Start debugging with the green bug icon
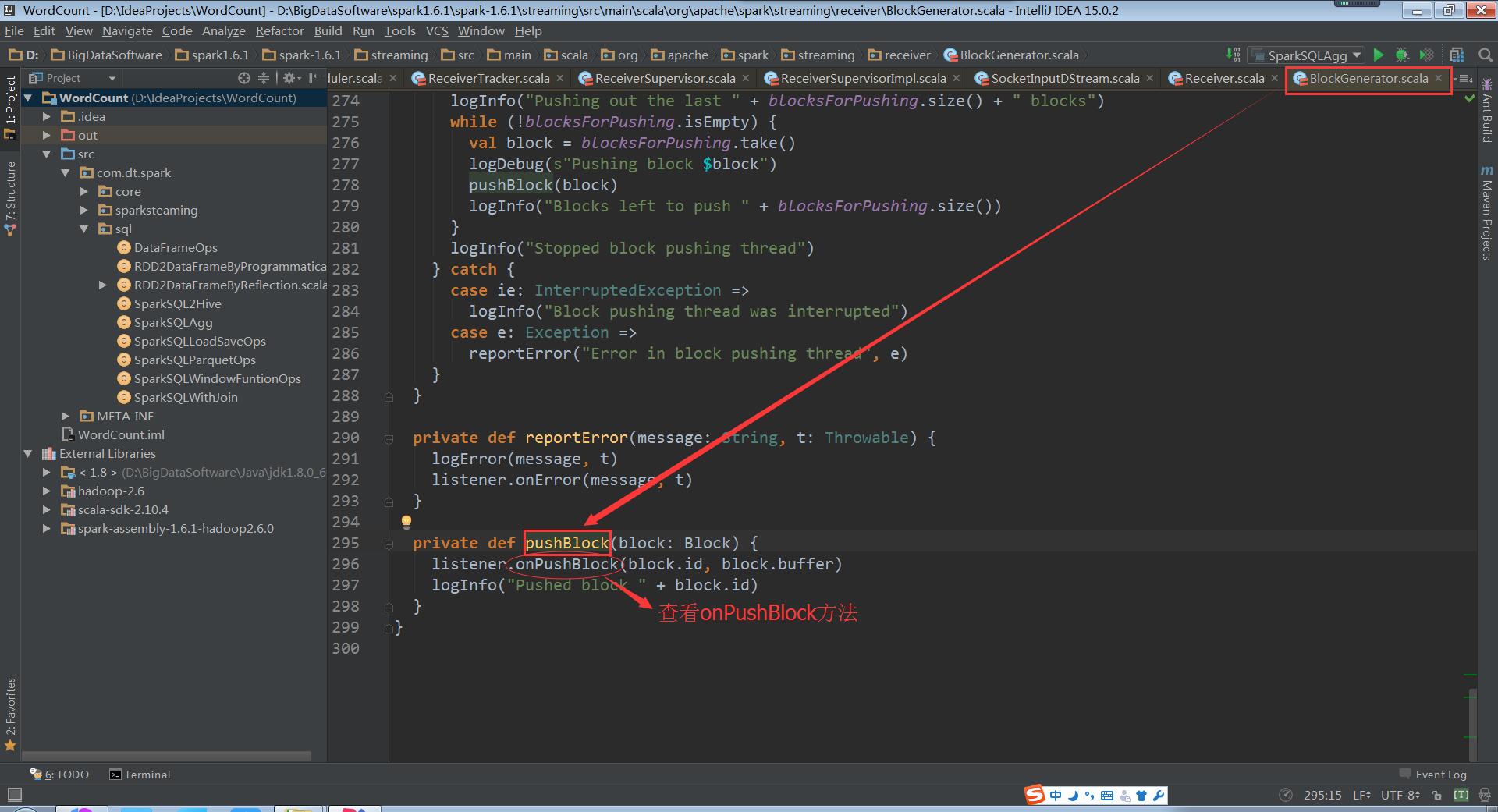This screenshot has height=812, width=1498. pyautogui.click(x=1402, y=55)
